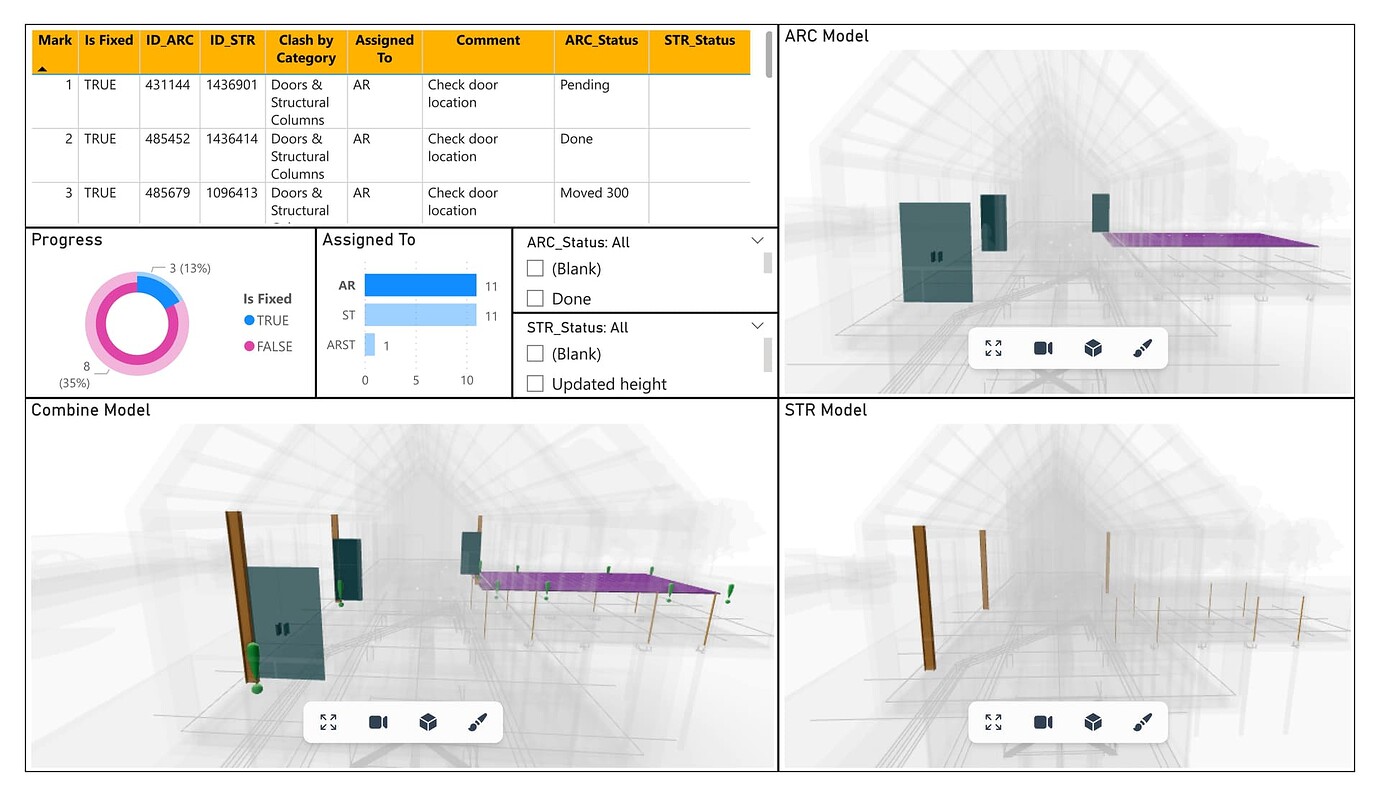Collapse the STR_Status slicer chevron
The width and height of the screenshot is (1380, 796).
pos(757,326)
